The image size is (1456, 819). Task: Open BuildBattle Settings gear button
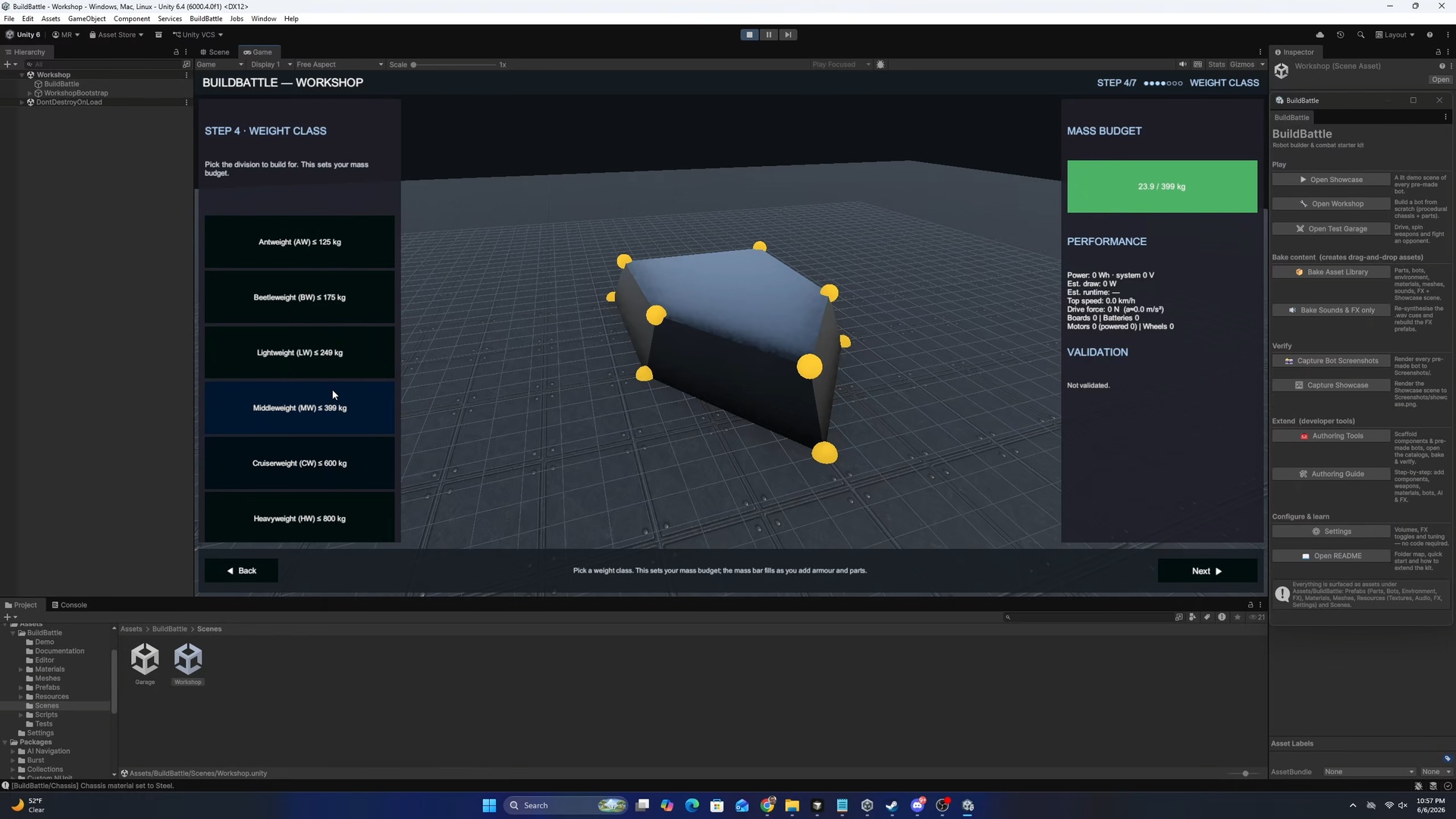click(1331, 532)
